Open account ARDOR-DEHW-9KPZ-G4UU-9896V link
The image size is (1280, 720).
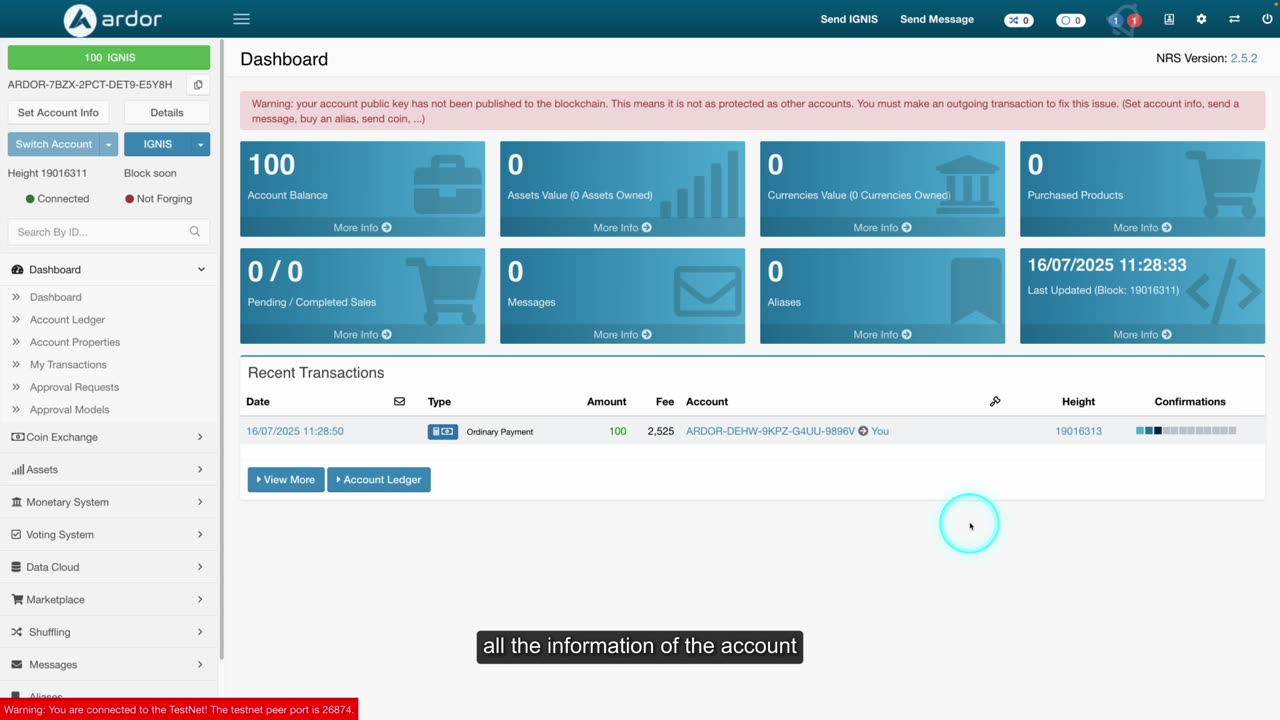(770, 431)
